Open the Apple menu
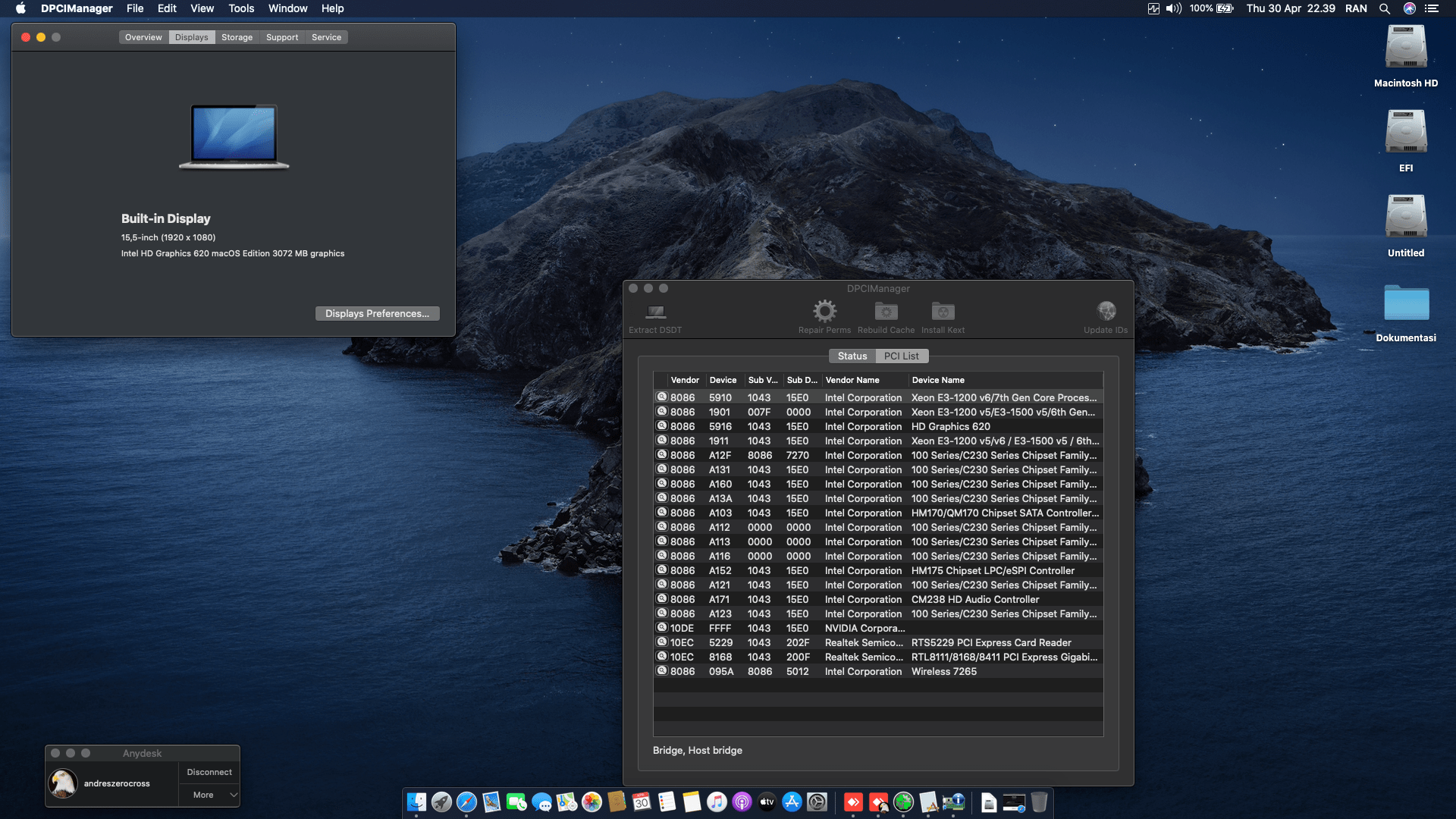Image resolution: width=1456 pixels, height=819 pixels. (20, 8)
